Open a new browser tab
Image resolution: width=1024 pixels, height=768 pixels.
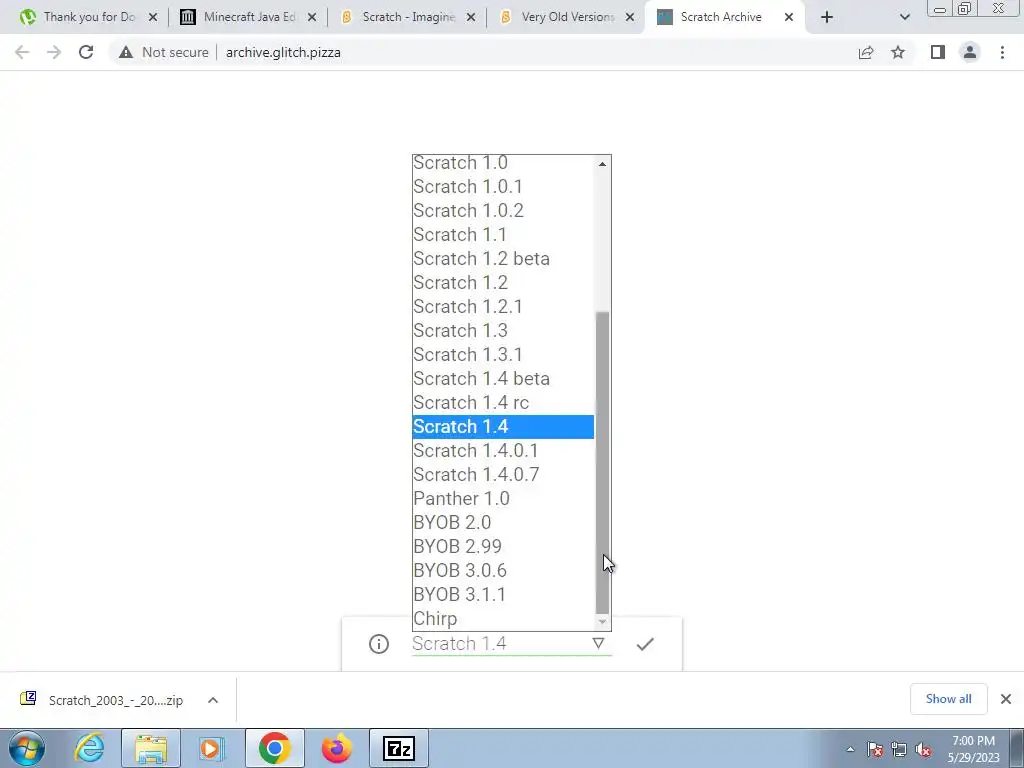point(827,18)
